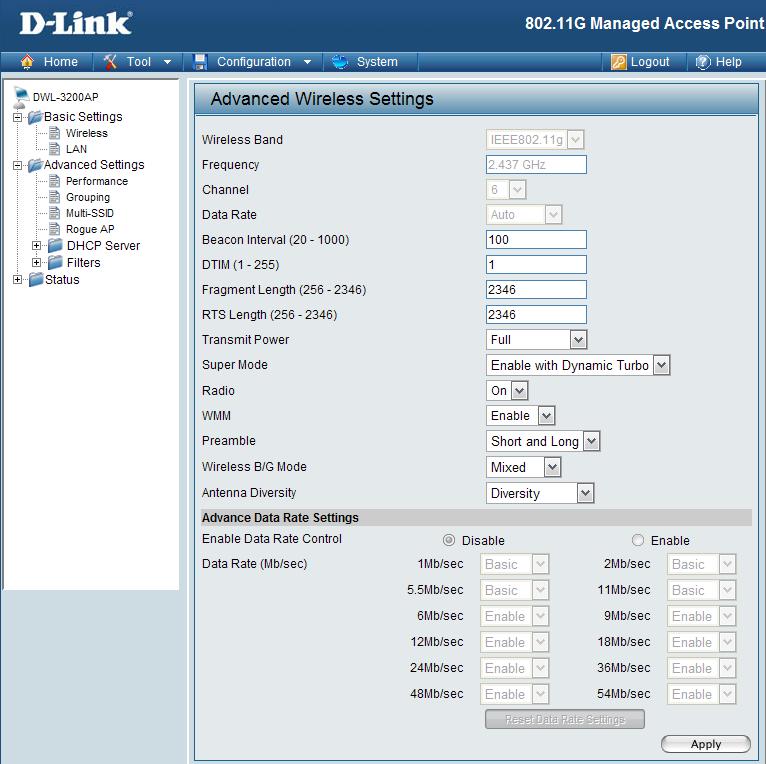The width and height of the screenshot is (766, 764).
Task: Open the WMM Enable dropdown
Action: [x=520, y=416]
